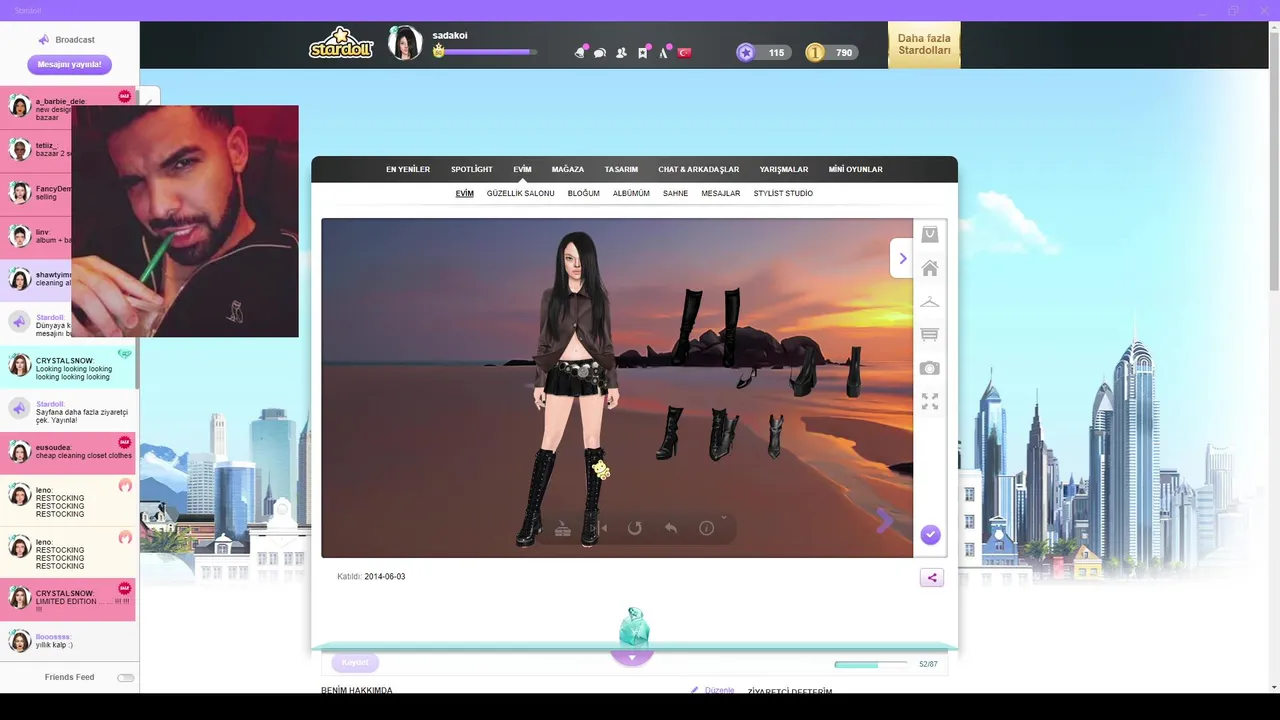Viewport: 1280px width, 720px height.
Task: Open the Academy A icon in header
Action: 663,53
